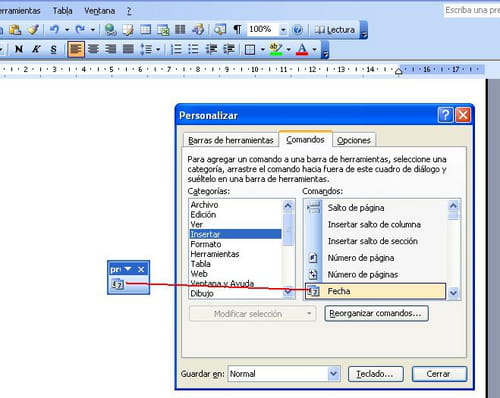Screen dimensions: 500x398
Task: Open the Redo history dropdown arrow
Action: (x=93, y=30)
